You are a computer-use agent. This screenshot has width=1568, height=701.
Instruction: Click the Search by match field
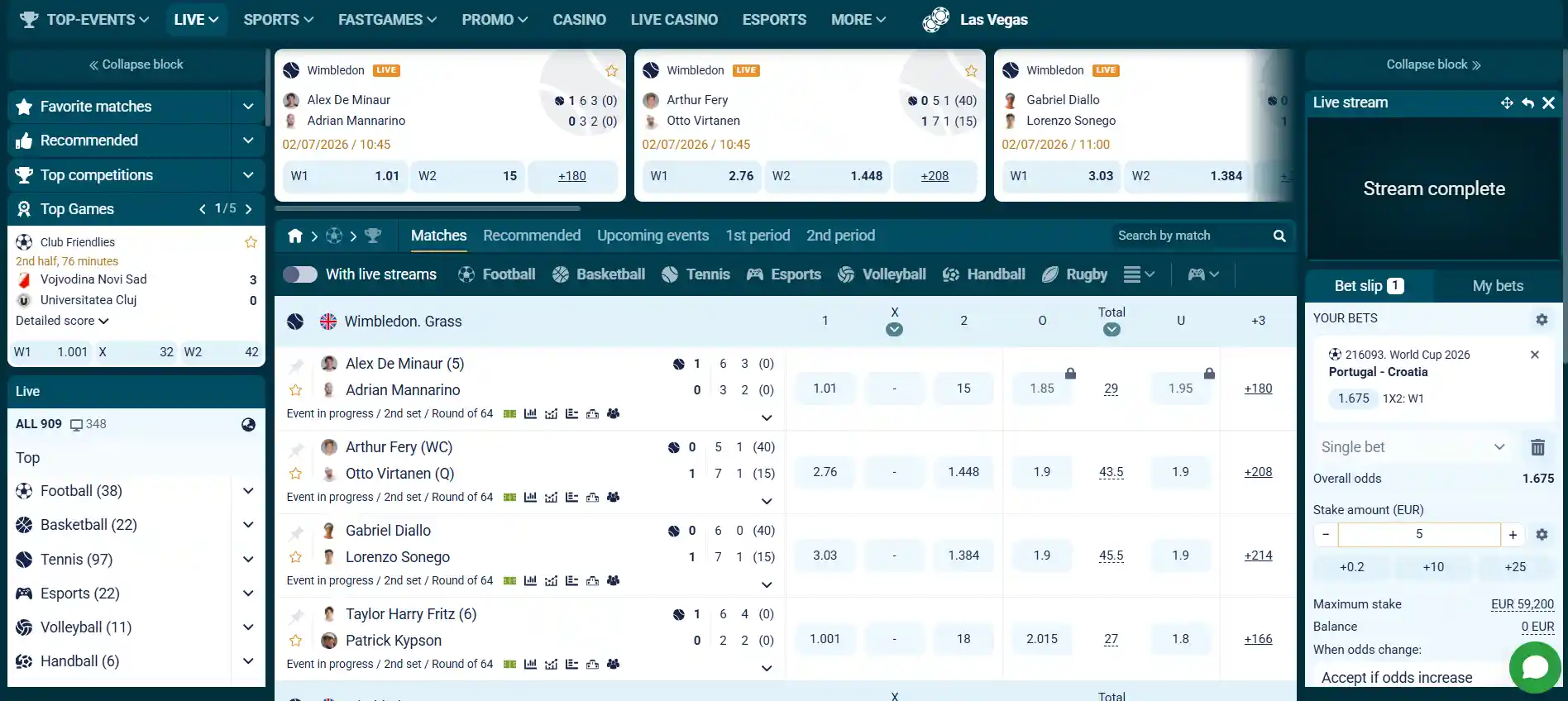pos(1192,236)
